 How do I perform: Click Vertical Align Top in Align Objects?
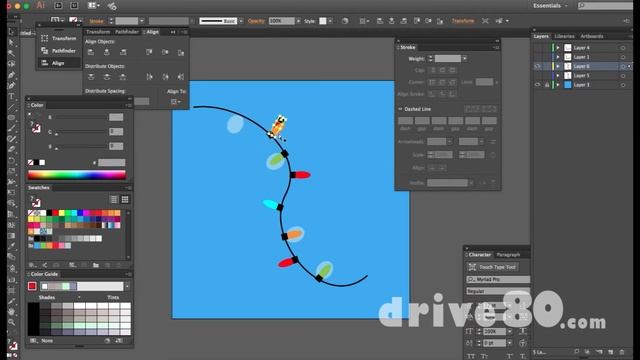(x=149, y=52)
